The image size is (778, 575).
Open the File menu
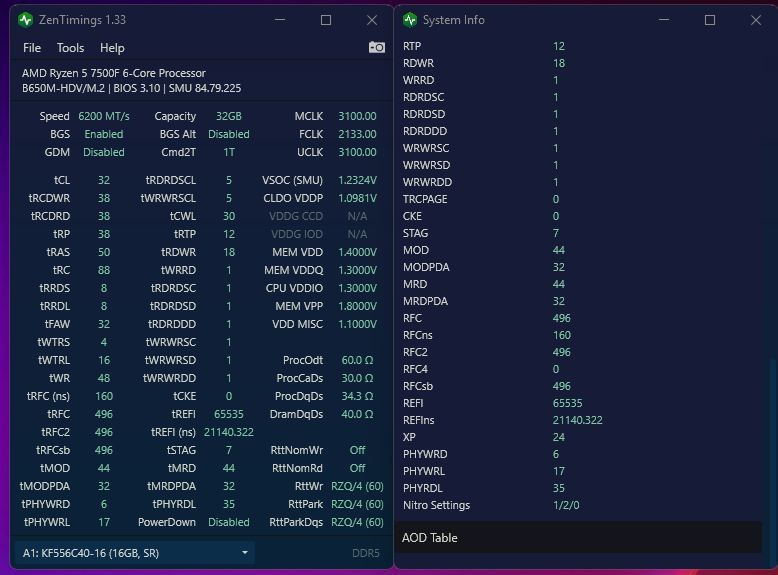[32, 48]
